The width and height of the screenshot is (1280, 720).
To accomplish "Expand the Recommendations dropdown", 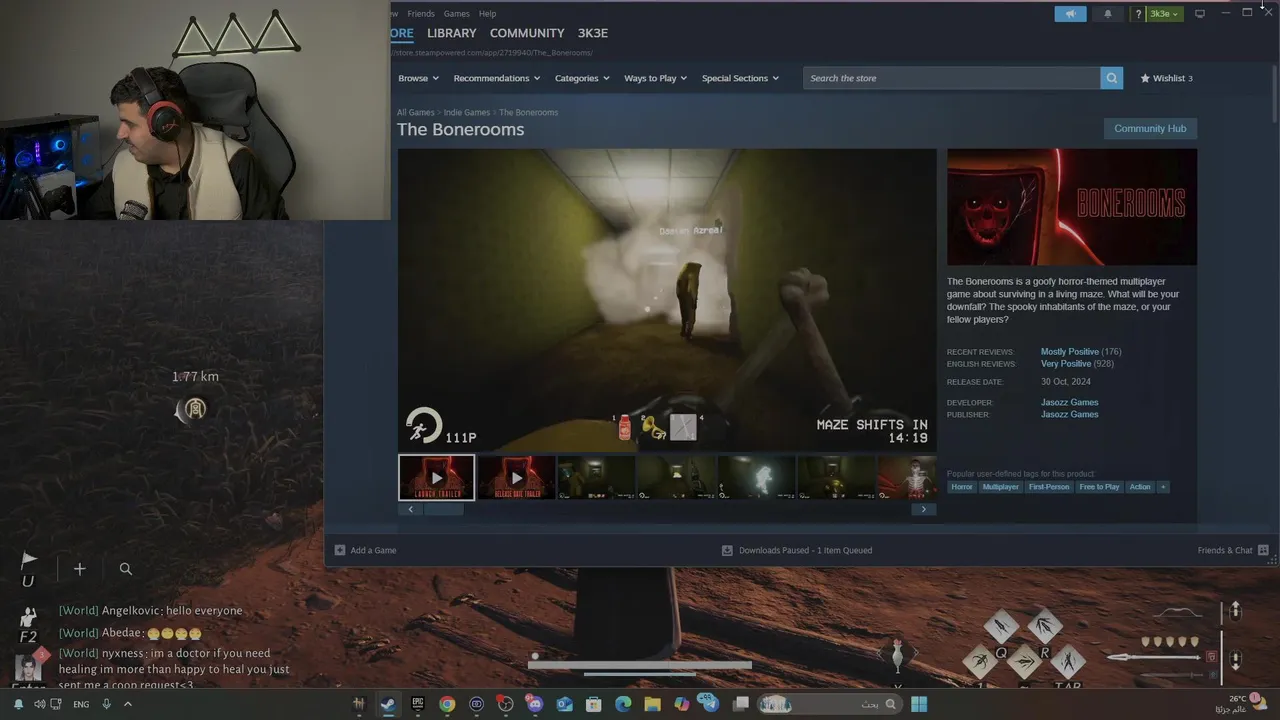I will coord(496,78).
